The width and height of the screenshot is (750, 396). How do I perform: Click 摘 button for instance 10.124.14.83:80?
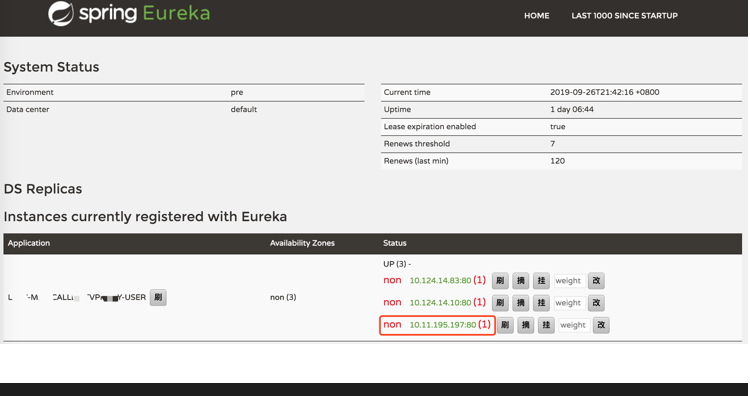[x=520, y=281]
